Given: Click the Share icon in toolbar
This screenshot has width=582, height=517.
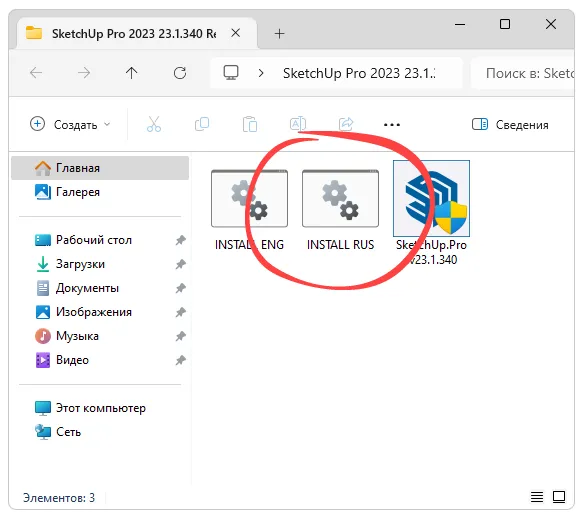Looking at the screenshot, I should point(346,124).
